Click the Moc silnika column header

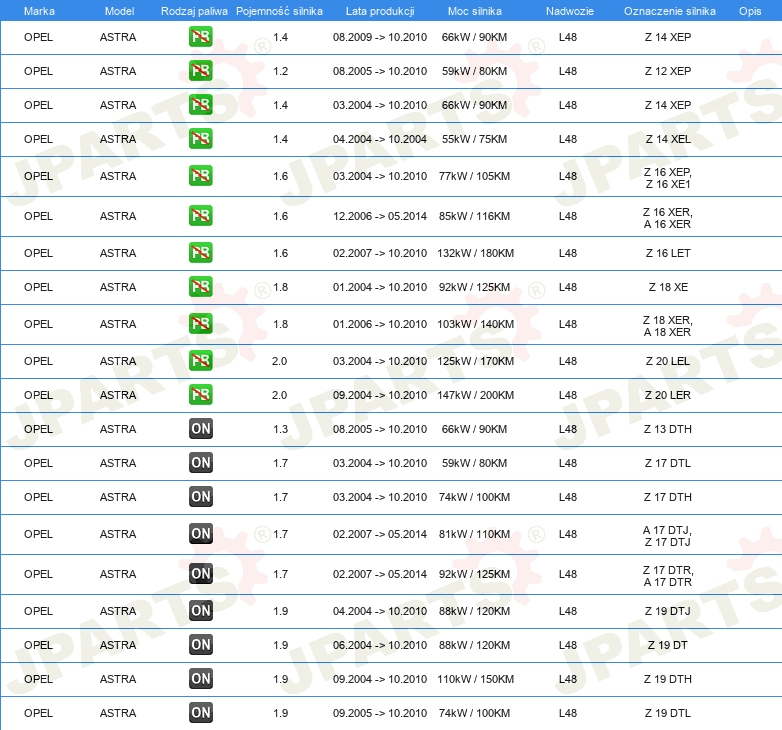[475, 10]
